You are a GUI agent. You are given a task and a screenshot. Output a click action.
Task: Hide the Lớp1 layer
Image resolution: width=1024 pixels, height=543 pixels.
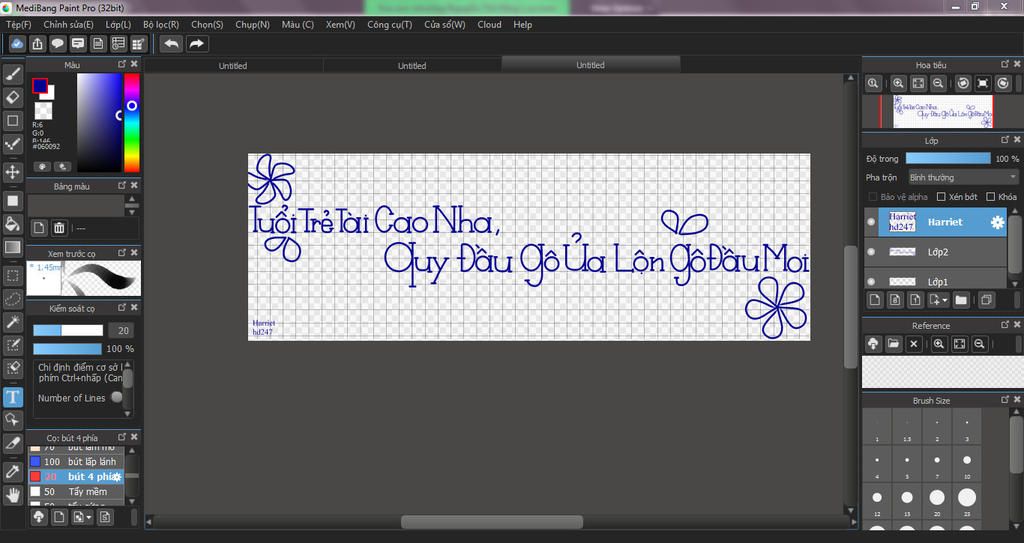click(x=871, y=282)
